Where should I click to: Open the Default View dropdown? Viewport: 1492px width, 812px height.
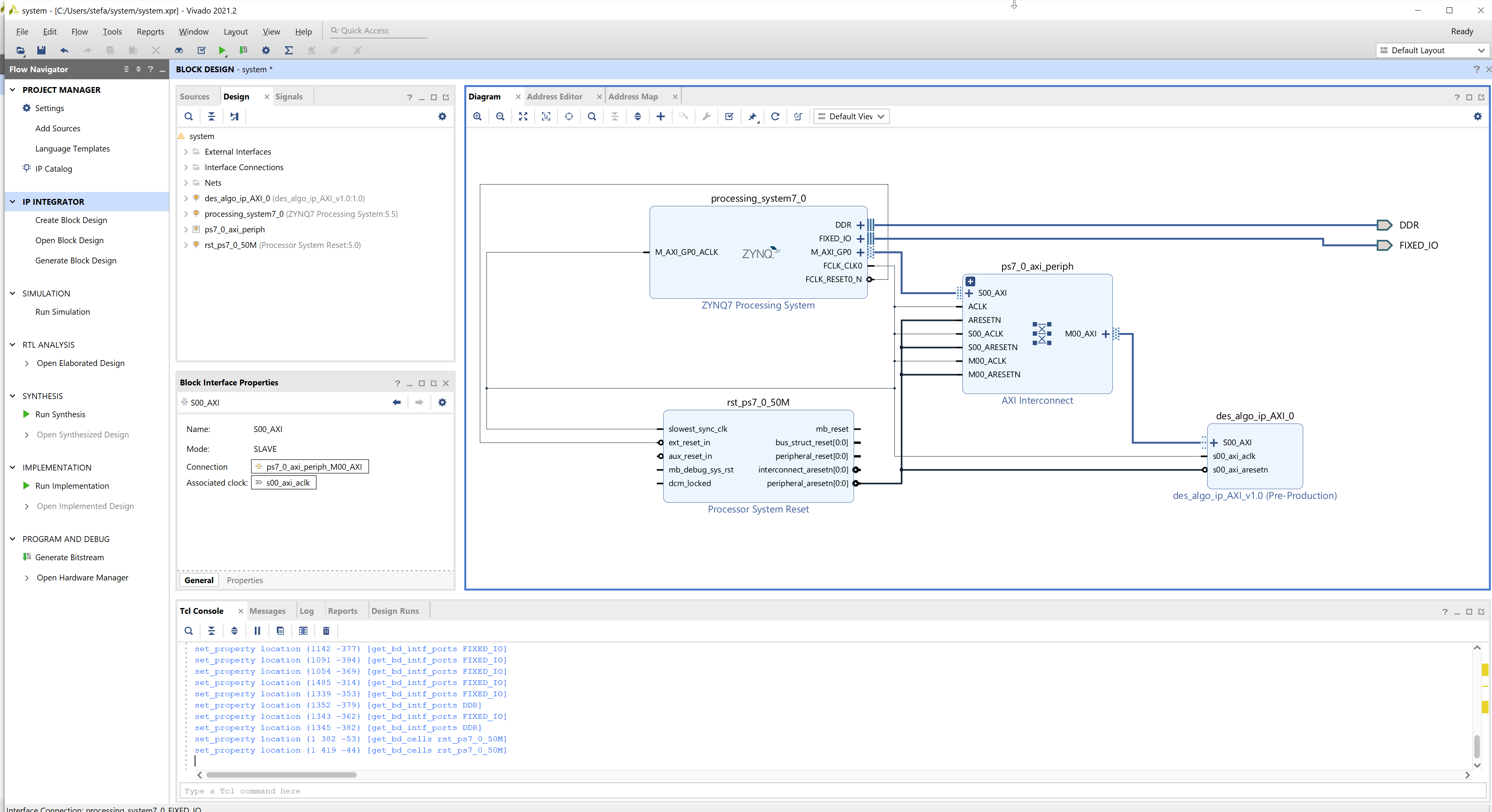click(x=851, y=117)
